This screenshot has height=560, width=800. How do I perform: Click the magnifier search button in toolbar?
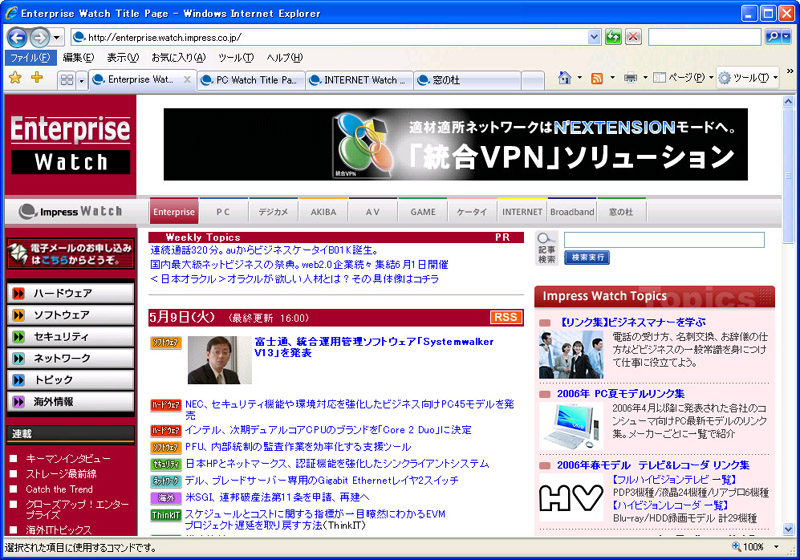tap(772, 37)
